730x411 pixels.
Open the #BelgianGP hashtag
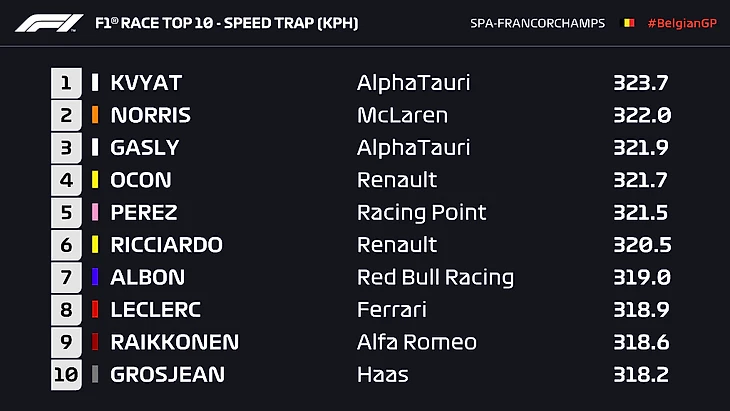pyautogui.click(x=682, y=23)
